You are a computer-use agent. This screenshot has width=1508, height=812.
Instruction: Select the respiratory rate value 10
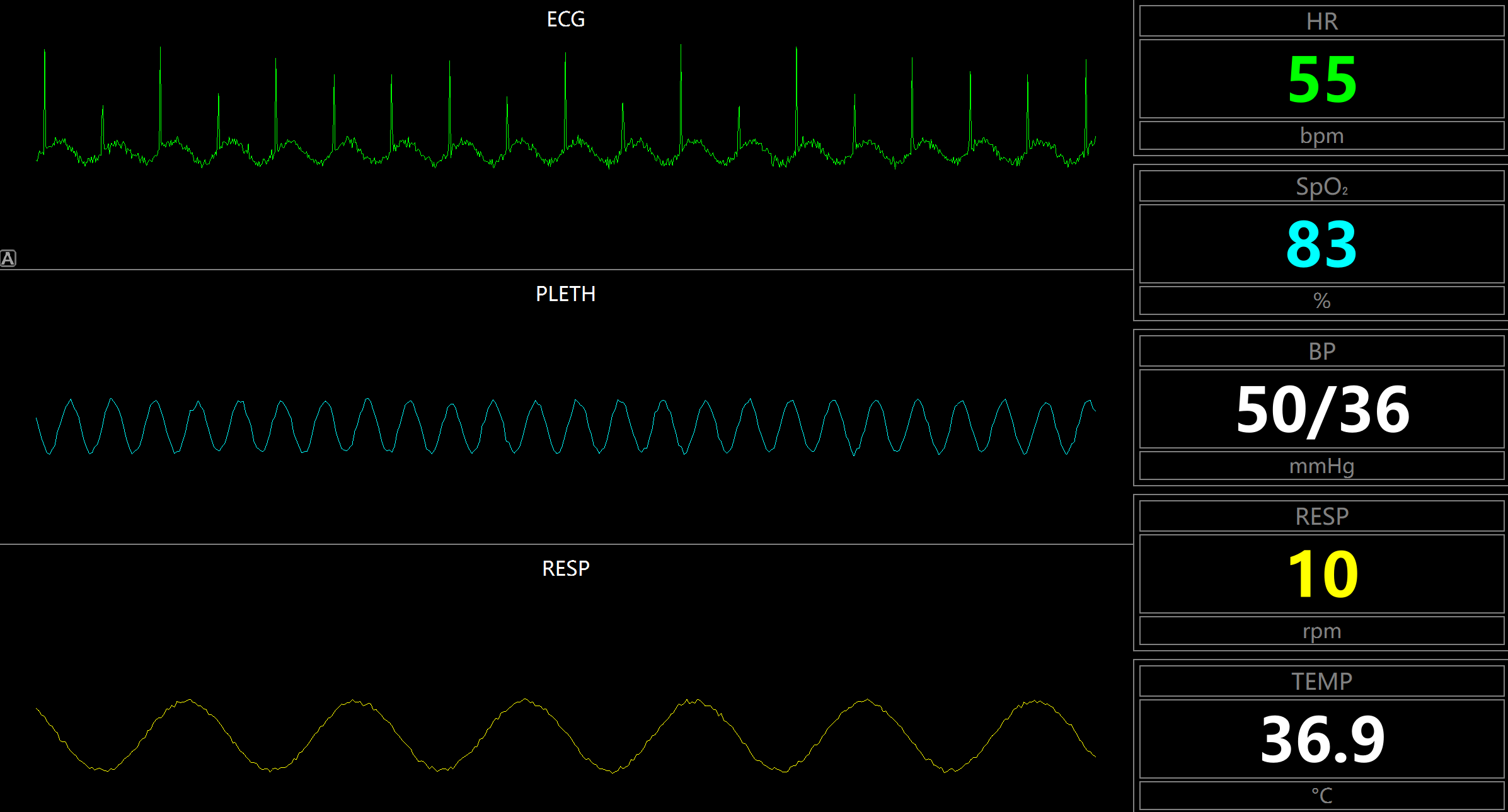click(x=1321, y=575)
